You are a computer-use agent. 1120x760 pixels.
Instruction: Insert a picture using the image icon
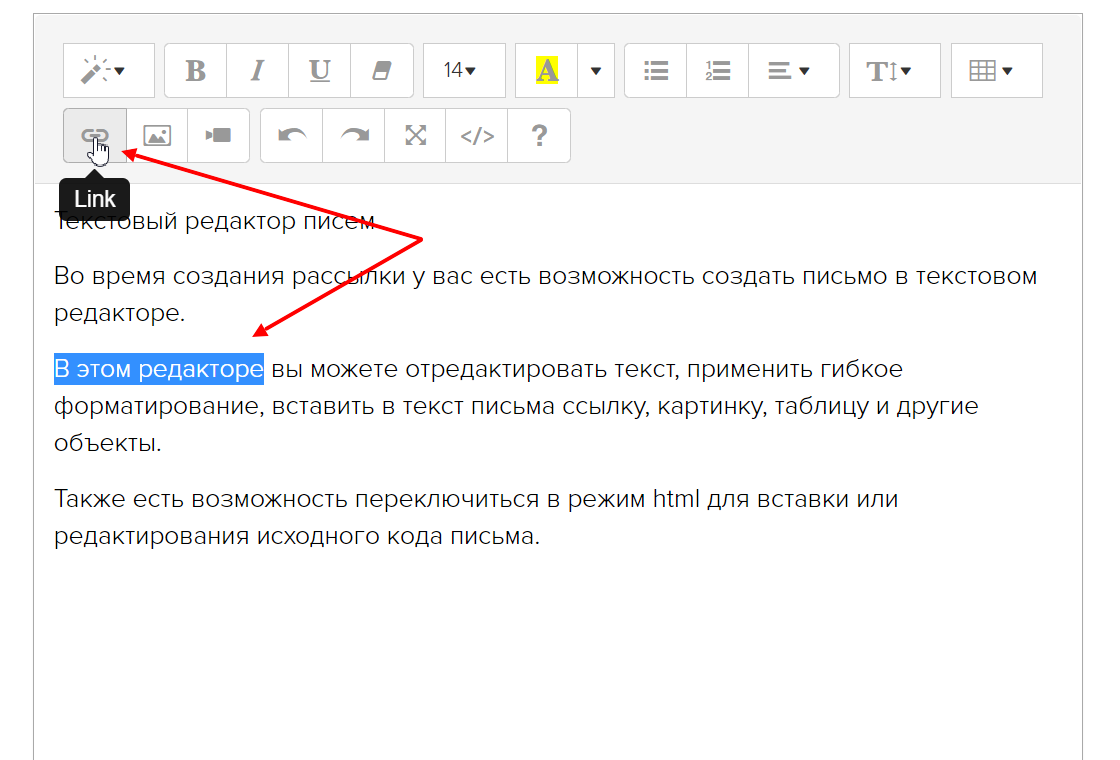tap(157, 136)
